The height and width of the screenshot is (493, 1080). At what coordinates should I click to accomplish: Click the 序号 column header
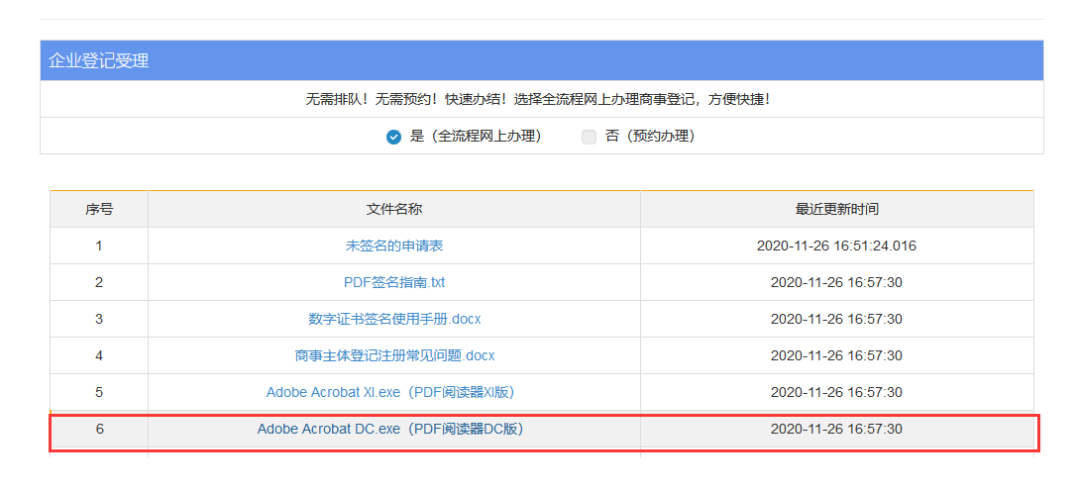coord(99,209)
